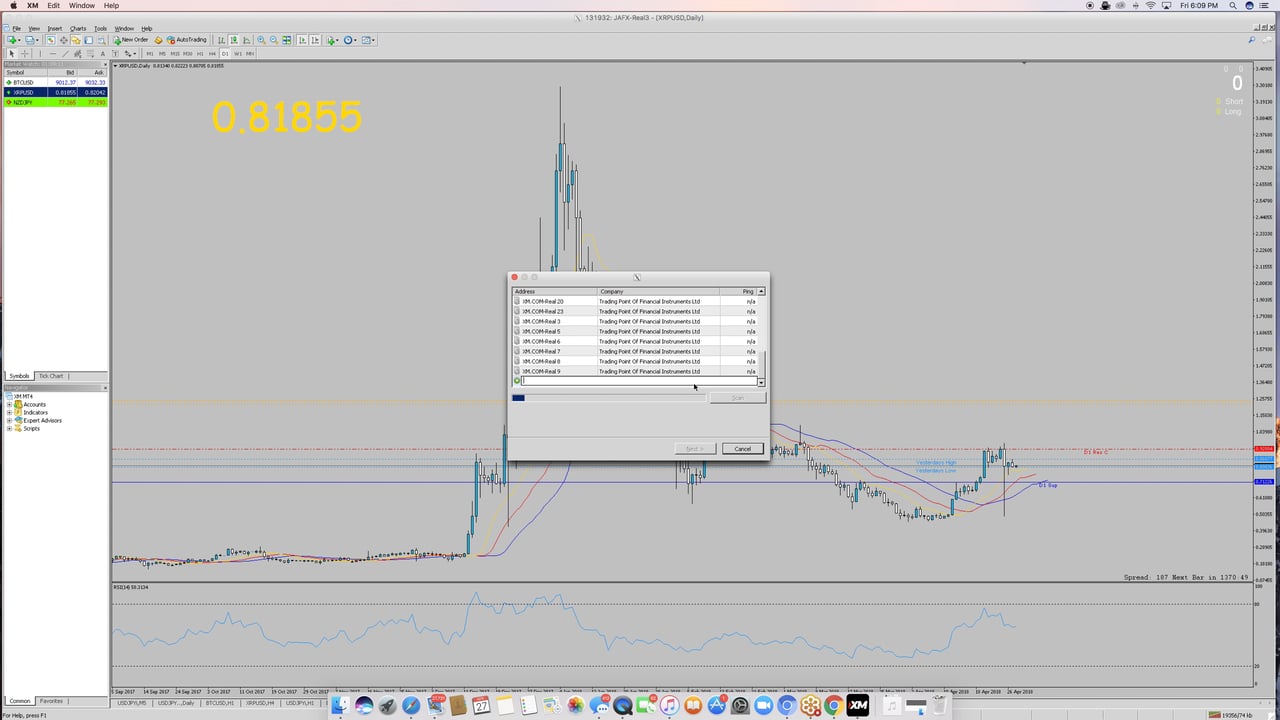The width and height of the screenshot is (1280, 720).
Task: Toggle chart shift icon
Action: pyautogui.click(x=314, y=40)
